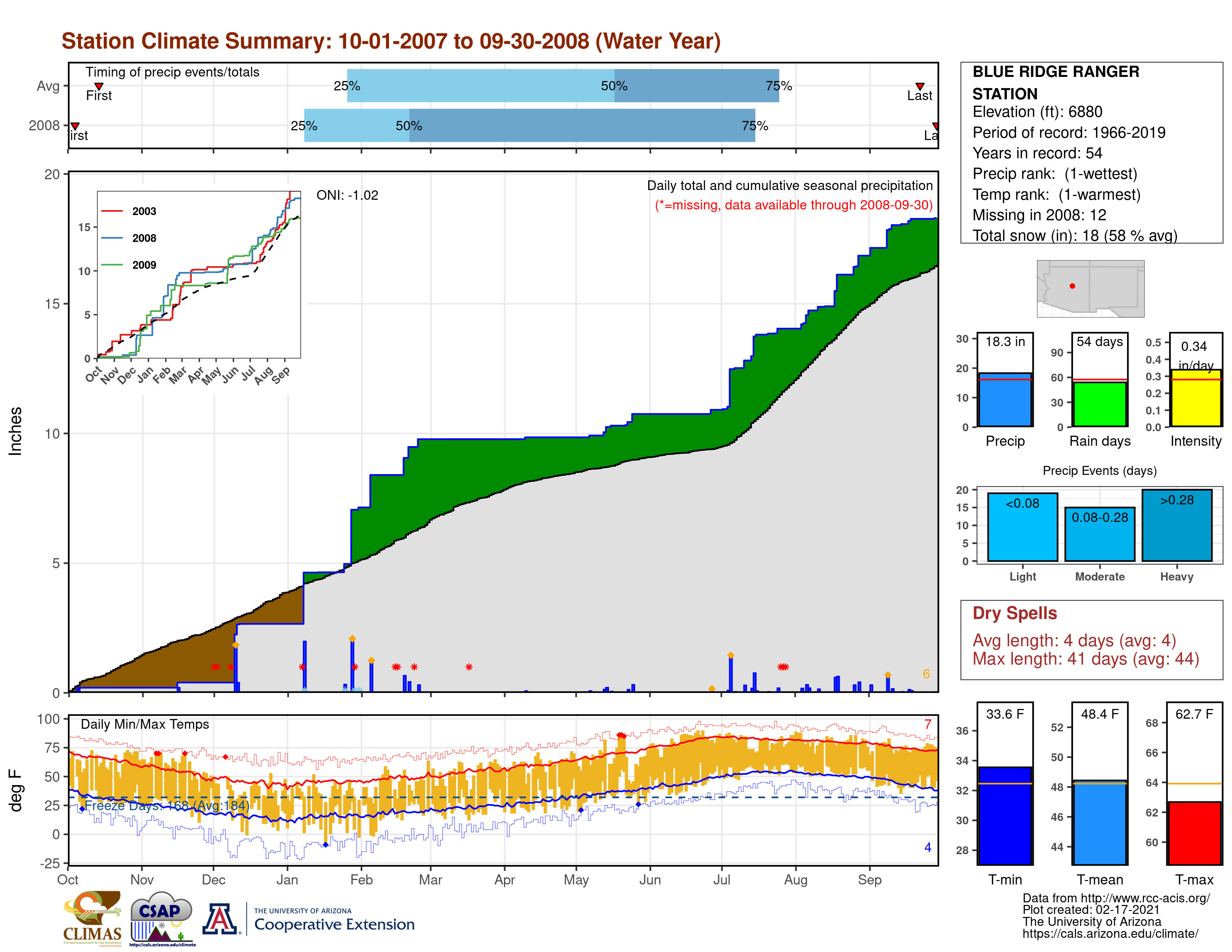
Task: Select the green Rain days bar
Action: click(x=1099, y=404)
